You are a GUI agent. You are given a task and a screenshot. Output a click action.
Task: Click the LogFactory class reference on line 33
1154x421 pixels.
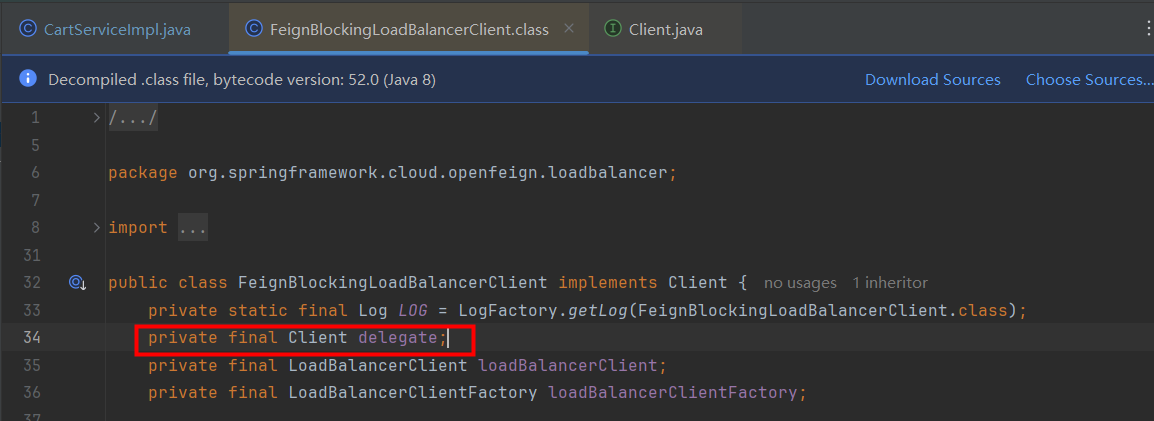click(x=498, y=311)
